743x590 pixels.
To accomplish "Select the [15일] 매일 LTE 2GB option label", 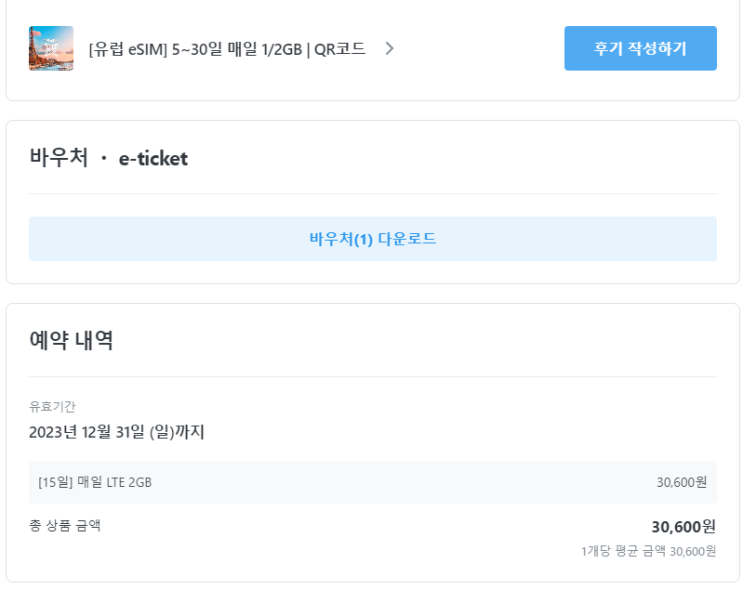I will (95, 482).
